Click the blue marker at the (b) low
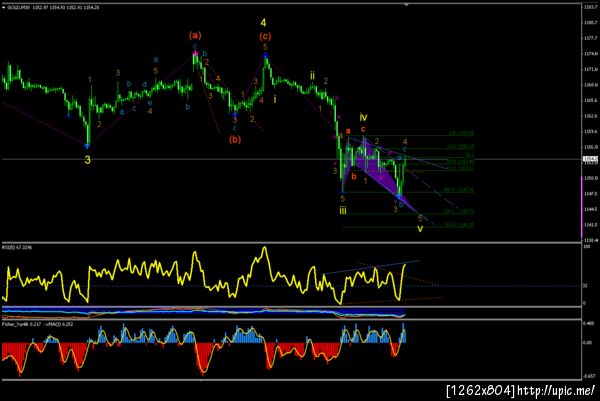Viewport: 600px width, 401px height. [235, 114]
